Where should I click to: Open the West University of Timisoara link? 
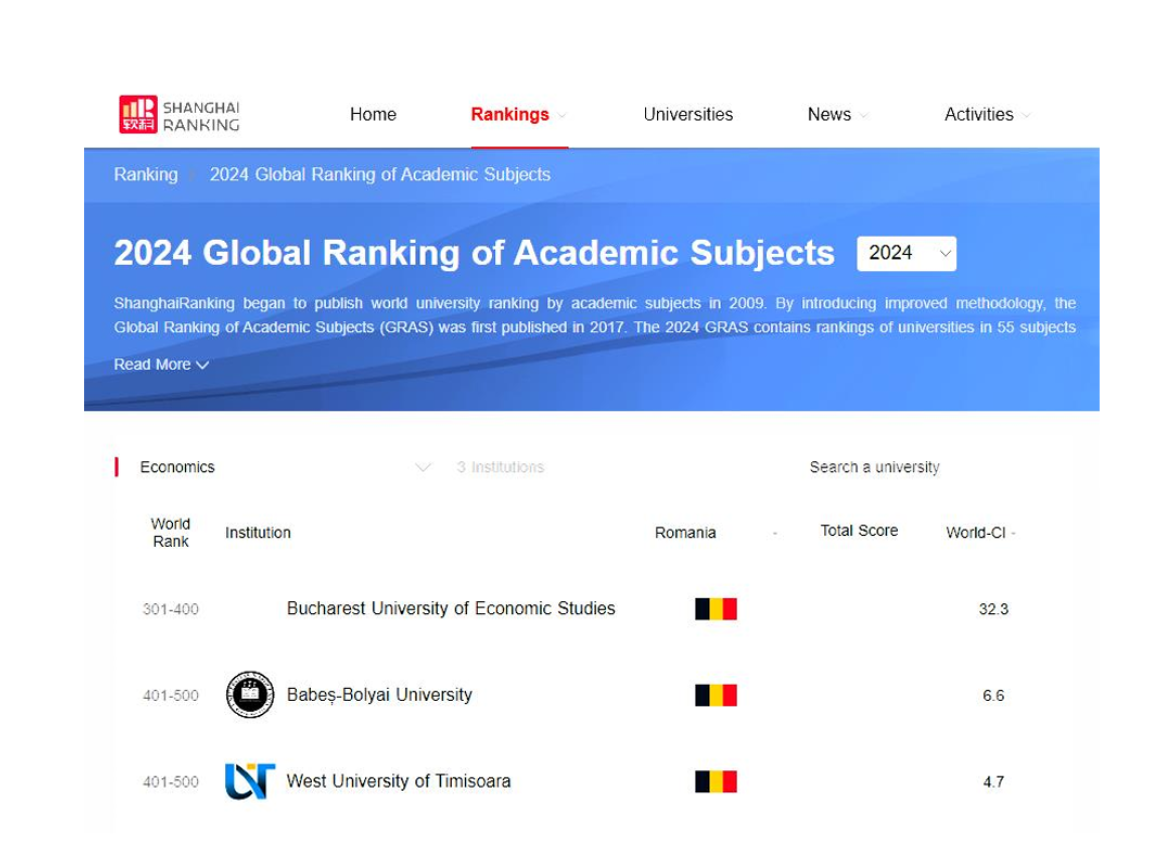click(398, 781)
